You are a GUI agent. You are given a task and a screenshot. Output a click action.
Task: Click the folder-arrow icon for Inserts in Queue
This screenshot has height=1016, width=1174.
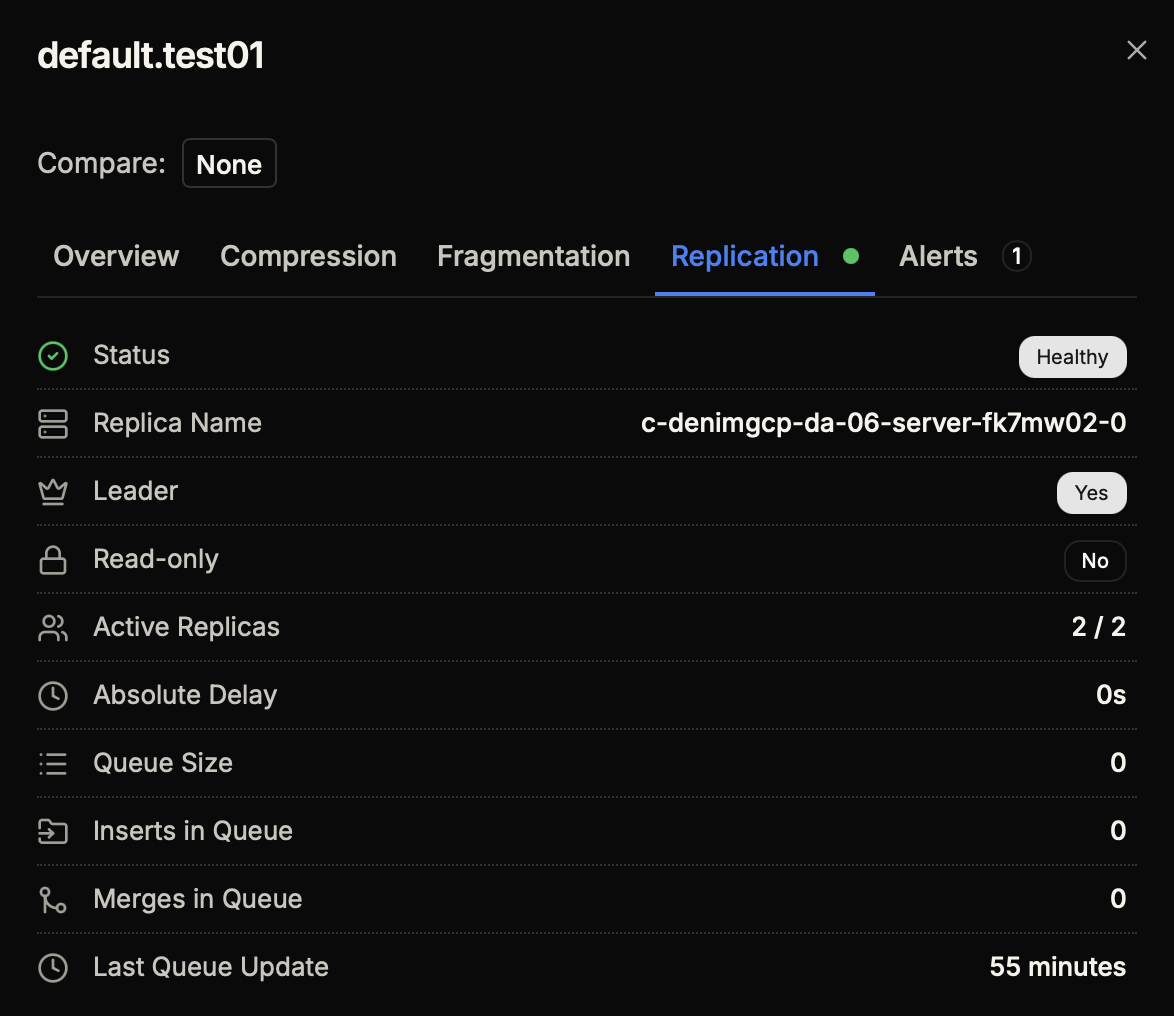coord(52,831)
